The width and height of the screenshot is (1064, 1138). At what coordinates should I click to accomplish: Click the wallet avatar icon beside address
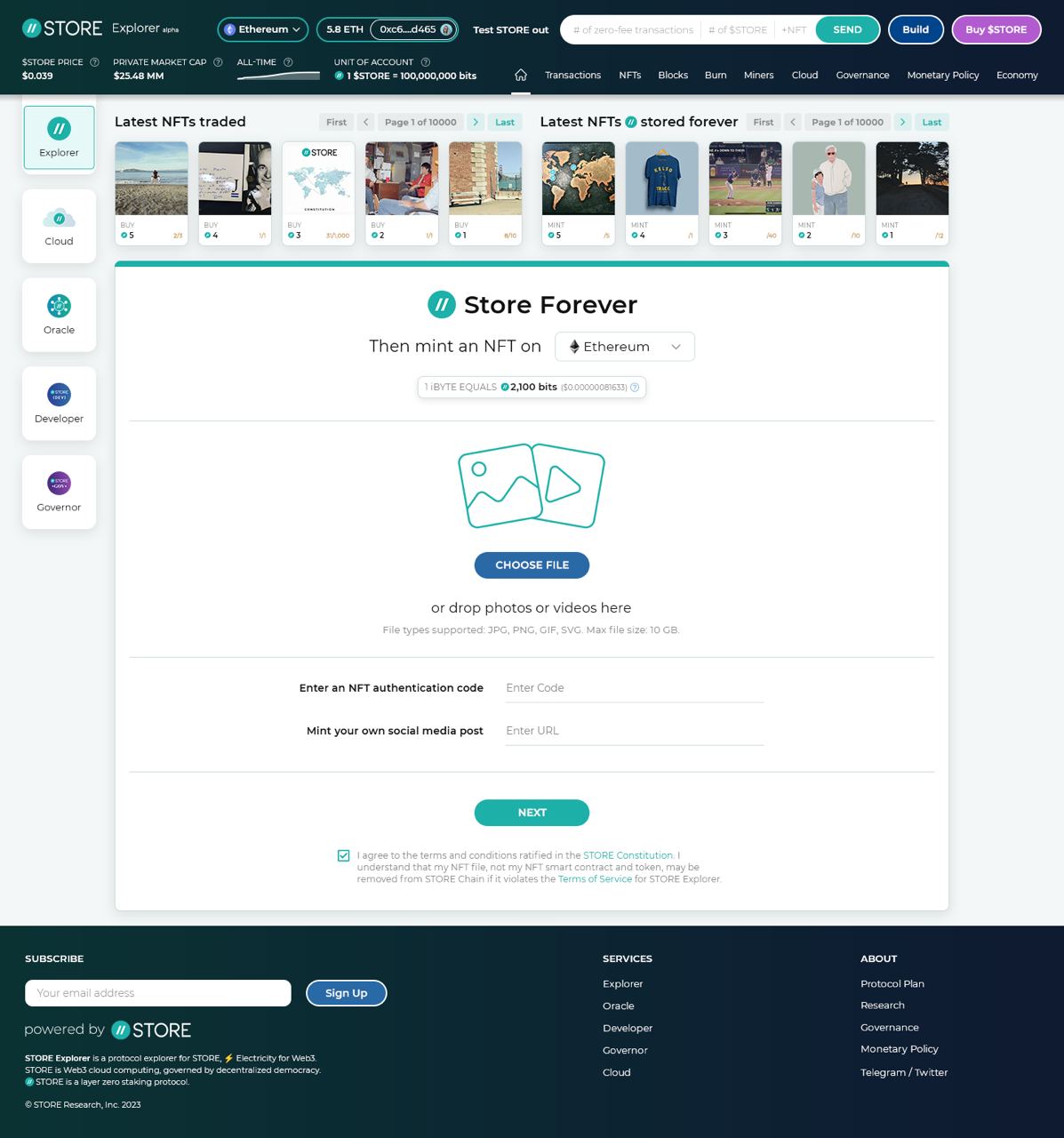[446, 29]
